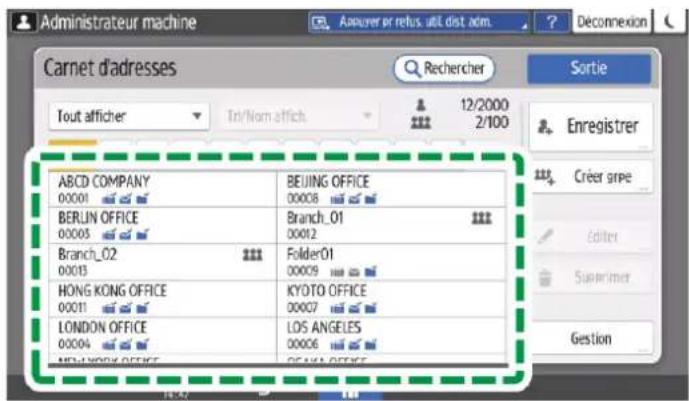Viewport: 689px width, 401px height.
Task: Click the registered users count 12/2000
Action: 484,105
